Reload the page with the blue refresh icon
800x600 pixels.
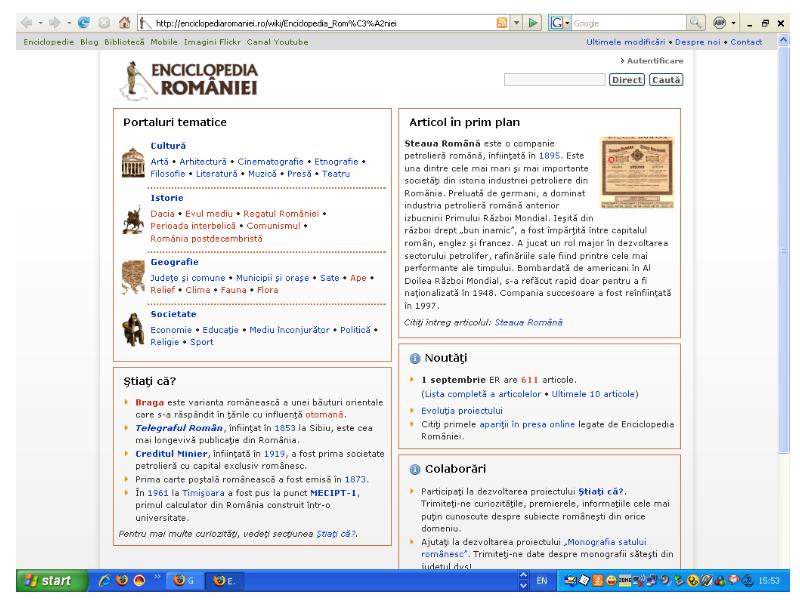(84, 23)
